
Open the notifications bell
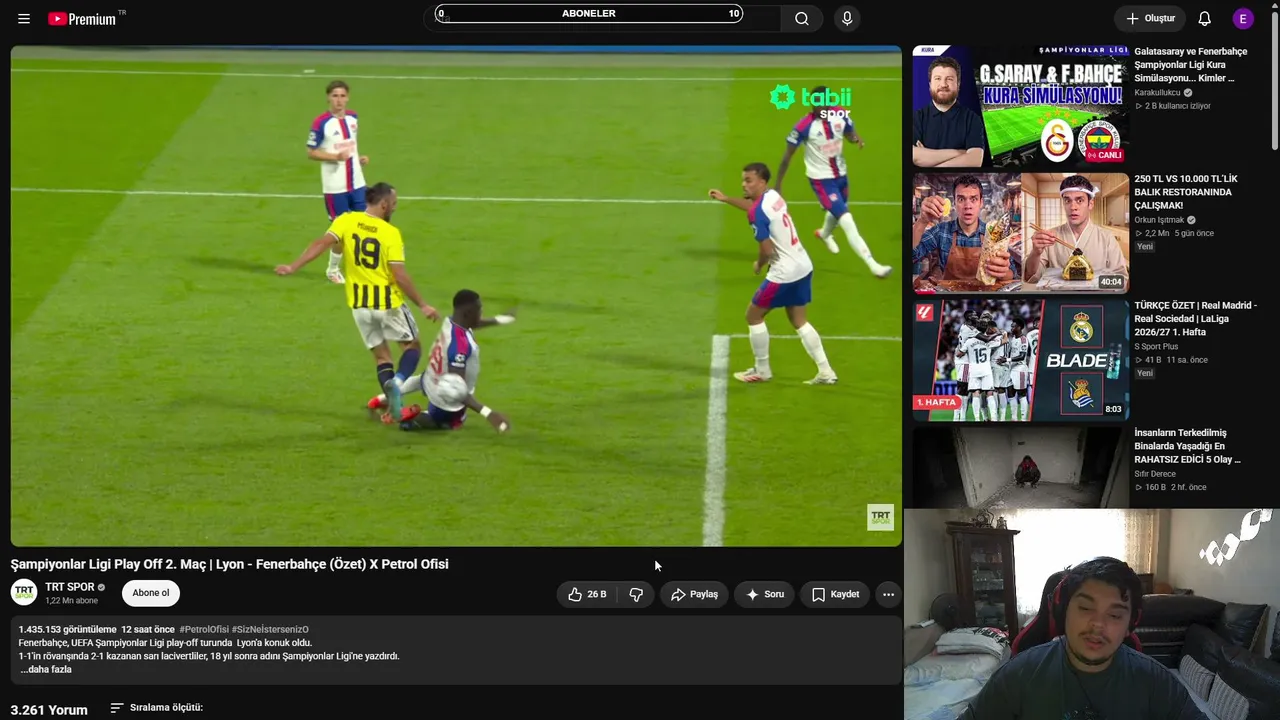pyautogui.click(x=1205, y=18)
